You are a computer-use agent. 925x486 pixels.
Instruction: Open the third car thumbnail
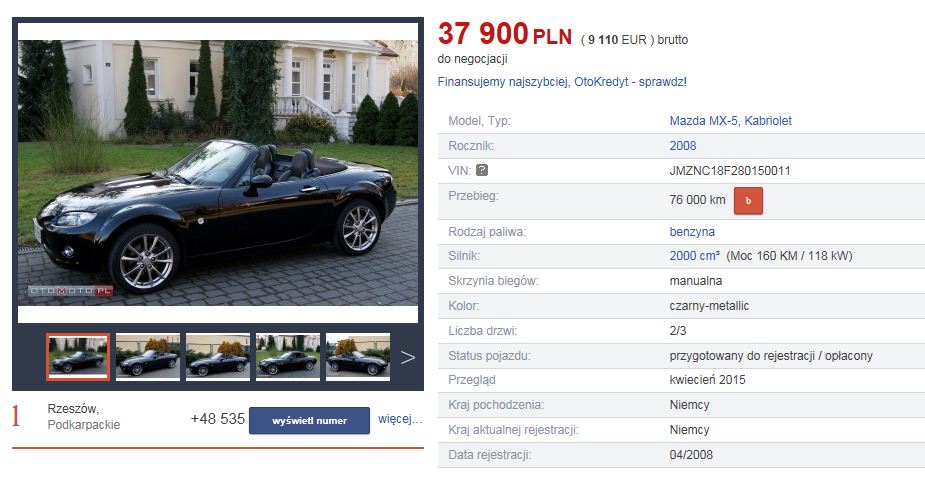(x=218, y=357)
